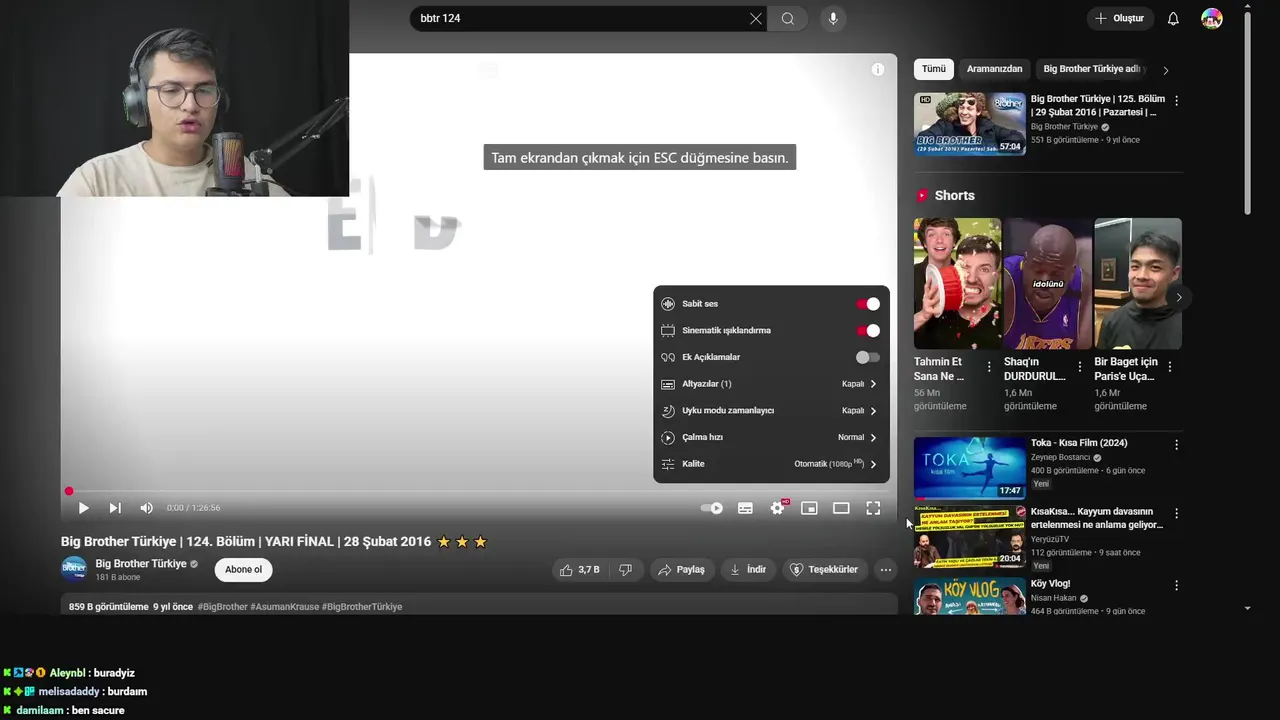
Task: Open the options menu for the KısaKısa video
Action: click(x=1176, y=513)
